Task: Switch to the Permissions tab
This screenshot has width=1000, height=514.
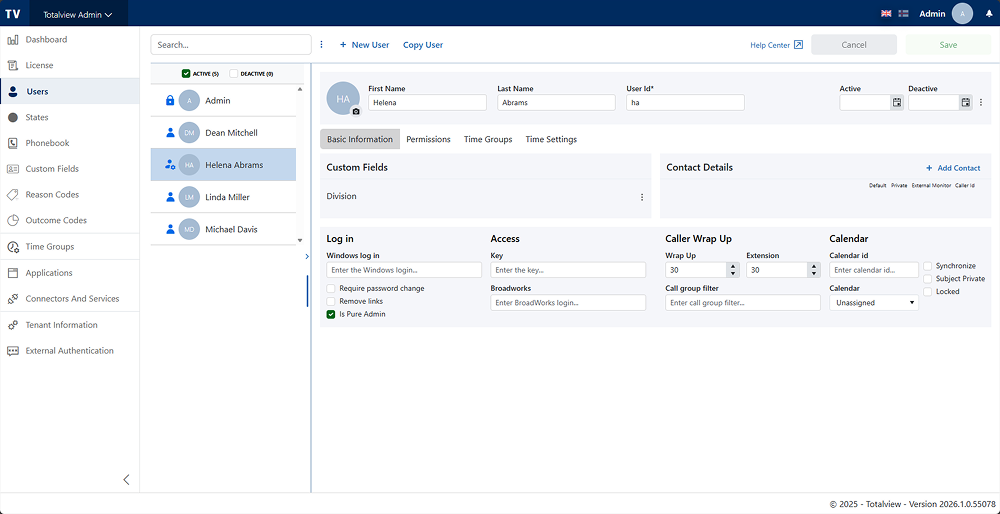Action: [x=429, y=139]
